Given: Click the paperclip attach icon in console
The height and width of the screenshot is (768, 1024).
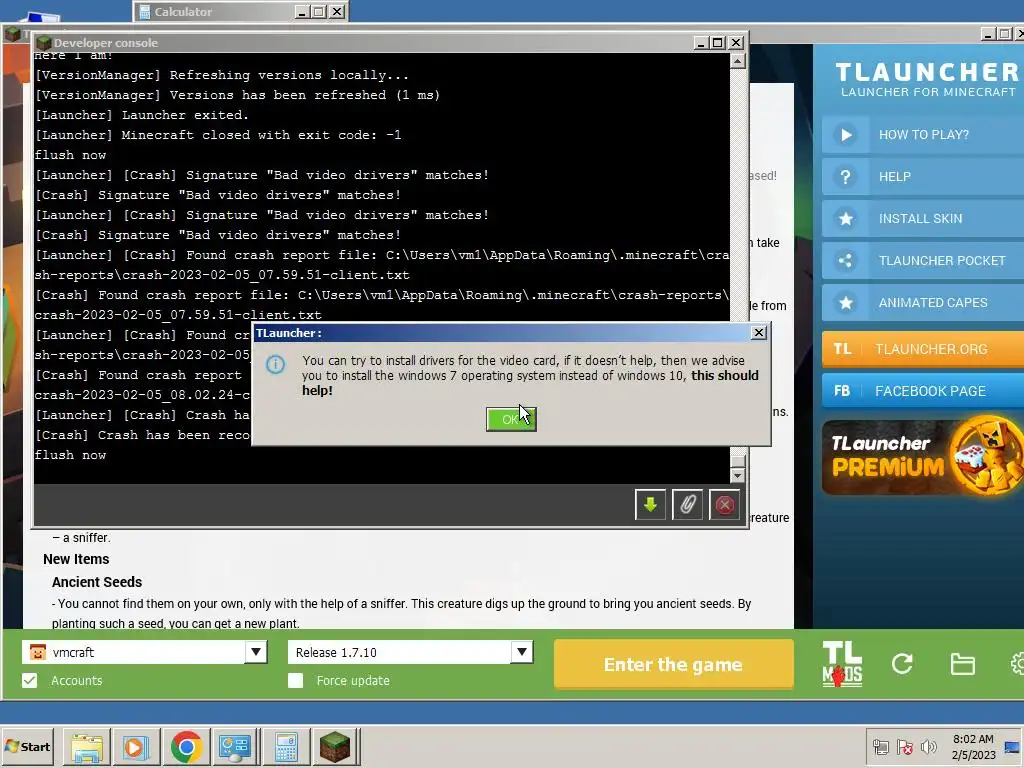Looking at the screenshot, I should (x=687, y=505).
